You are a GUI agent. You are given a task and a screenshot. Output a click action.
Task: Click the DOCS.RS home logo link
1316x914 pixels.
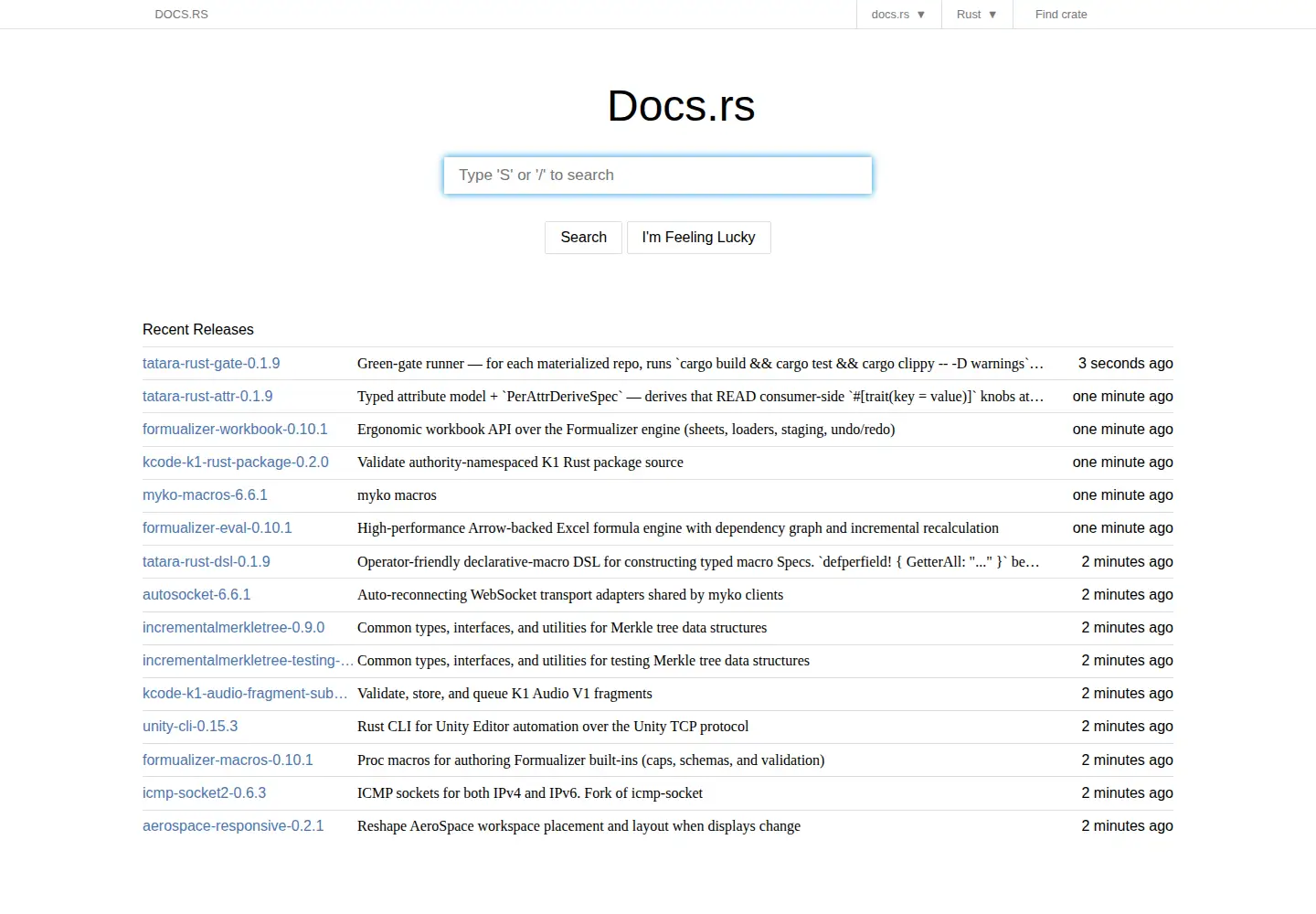[182, 15]
